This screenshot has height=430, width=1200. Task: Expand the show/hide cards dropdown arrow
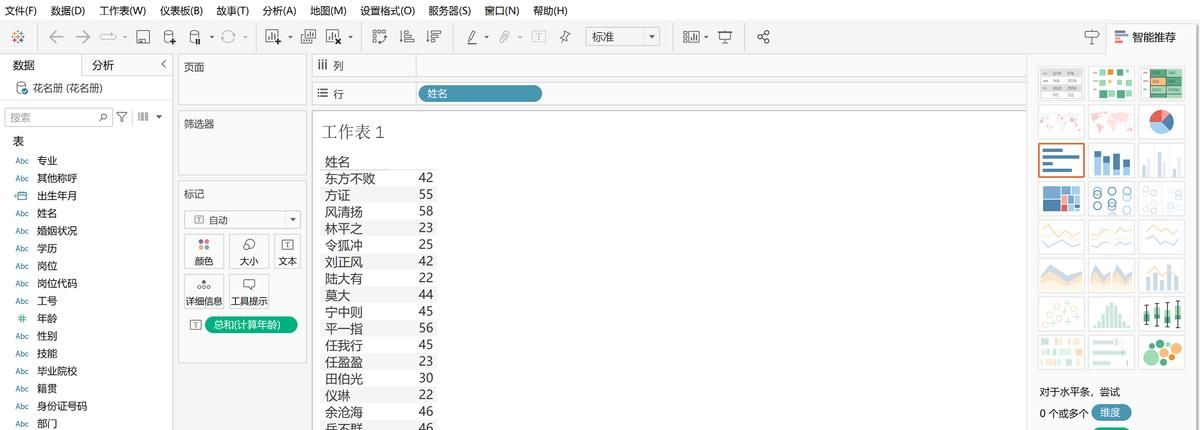pos(706,38)
